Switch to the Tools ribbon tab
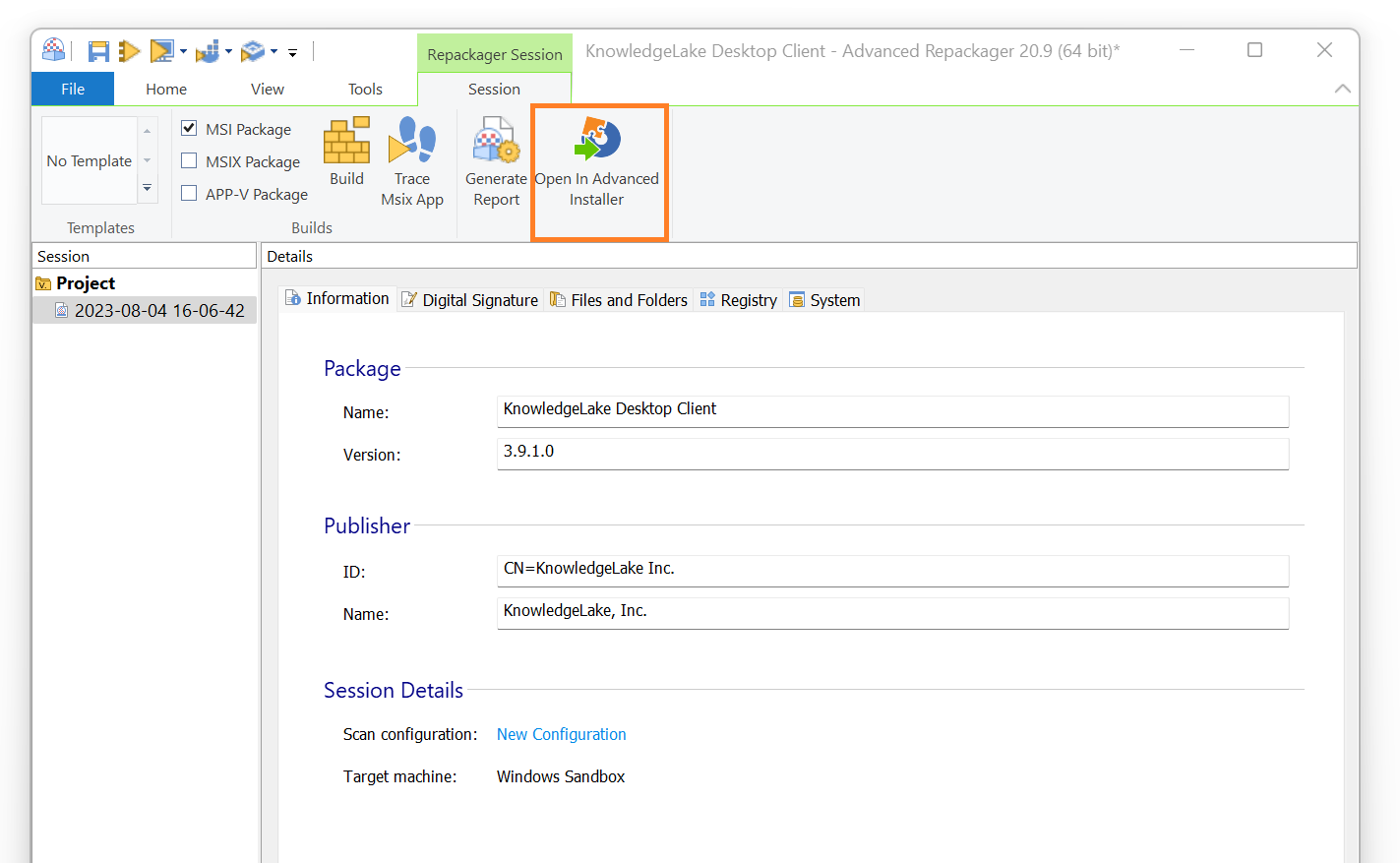1400x863 pixels. click(x=365, y=89)
